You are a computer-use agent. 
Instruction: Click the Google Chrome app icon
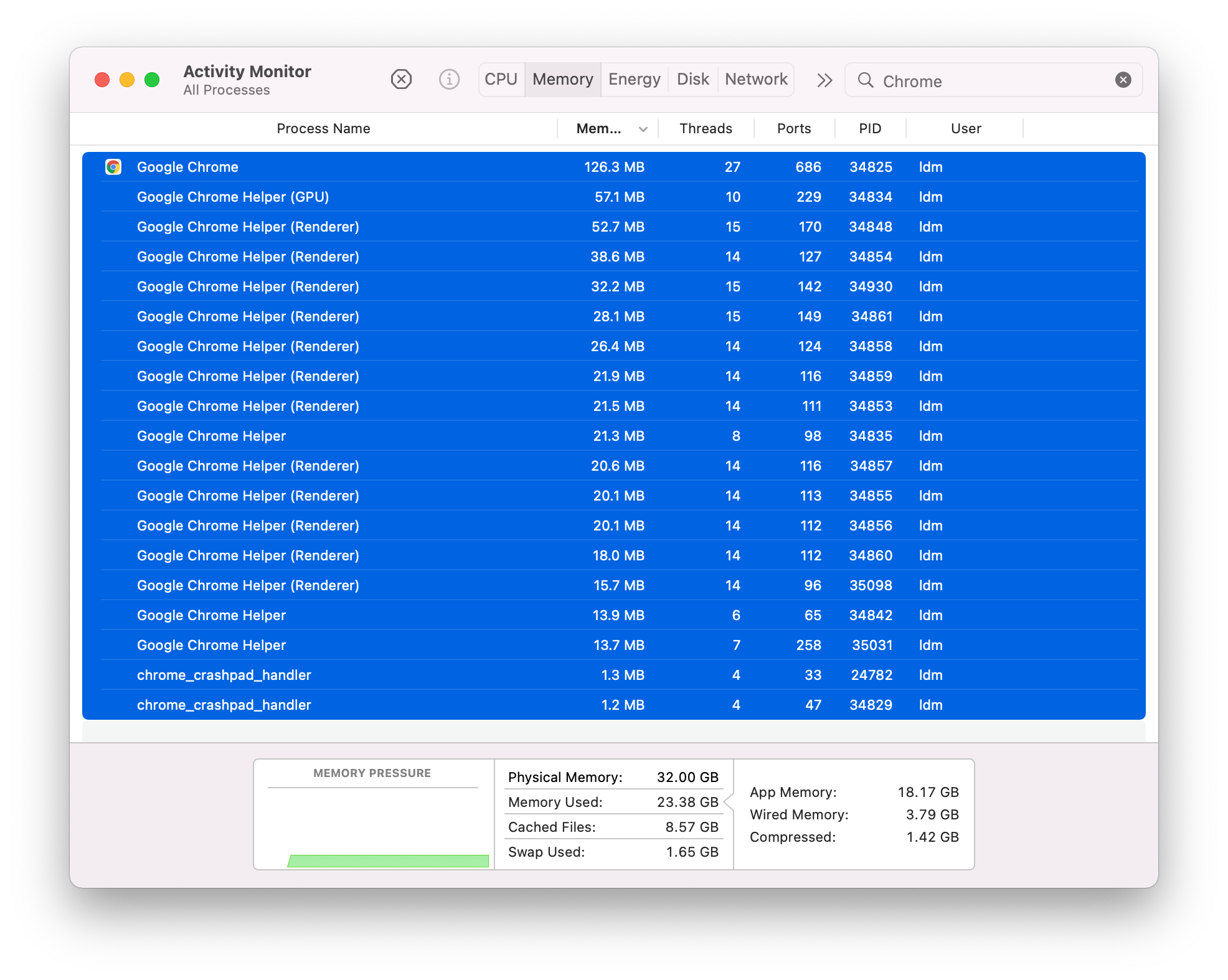[x=113, y=167]
